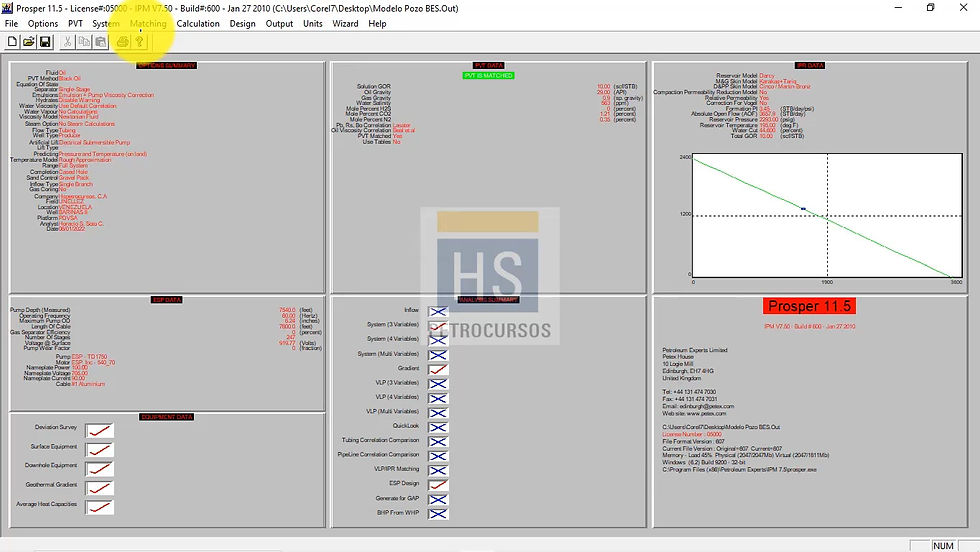Viewport: 980px width, 552px height.
Task: Click the green PVT IS MATCHED label
Action: 488,76
